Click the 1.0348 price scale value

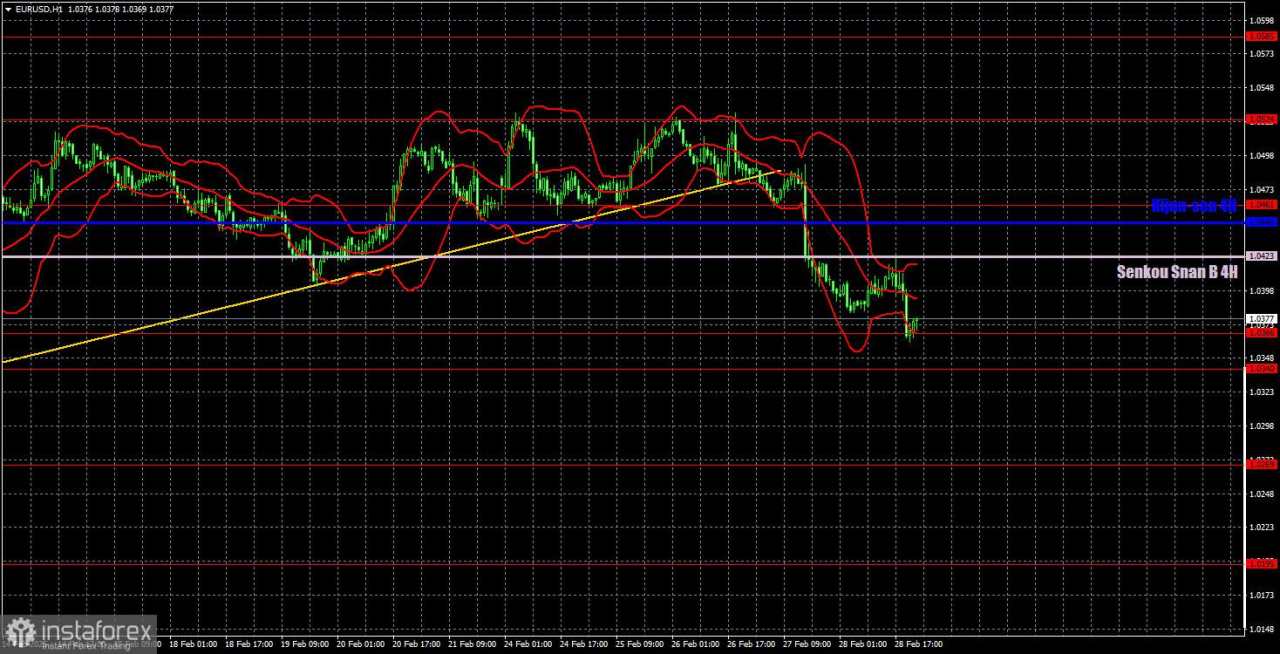point(1260,358)
